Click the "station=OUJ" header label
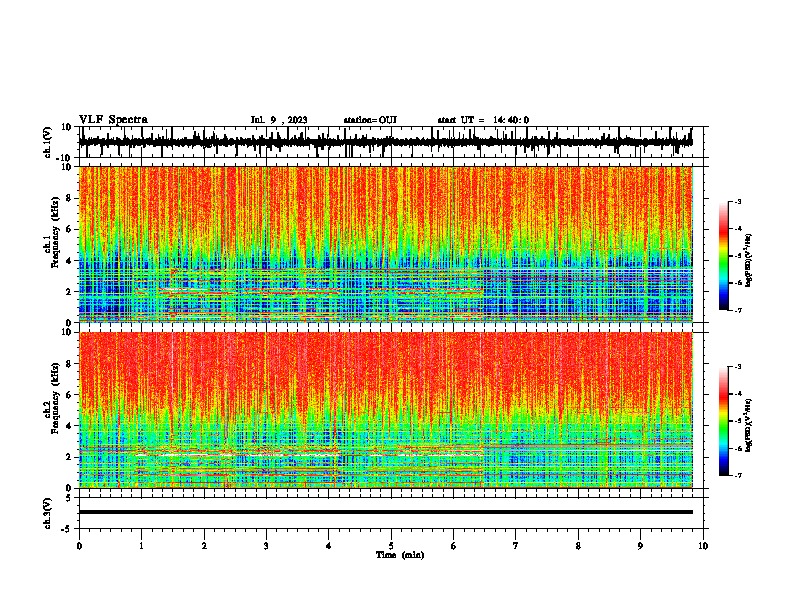The width and height of the screenshot is (792, 612). [x=370, y=120]
